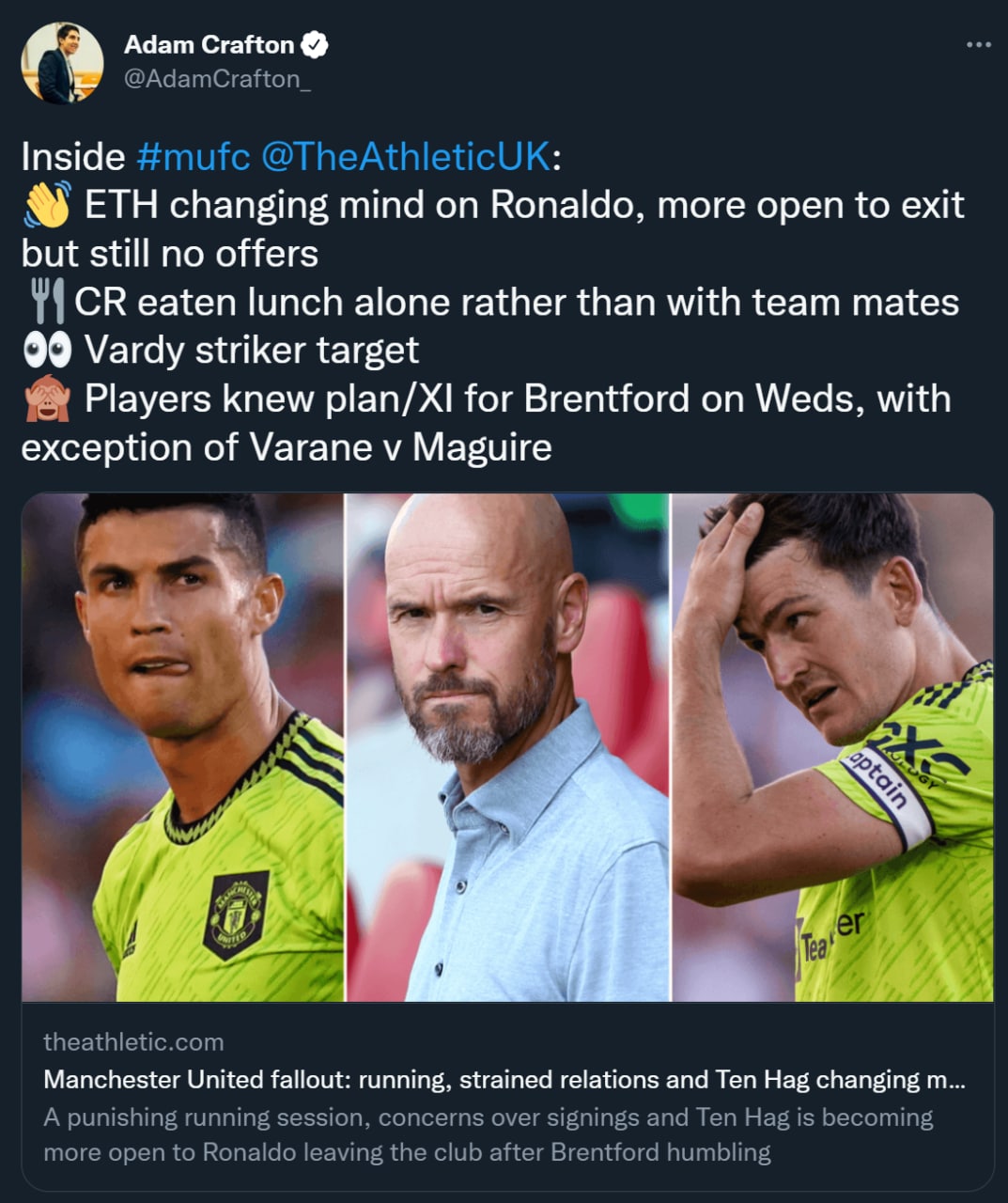Click the @AdamCrafton_ handle
The height and width of the screenshot is (1203, 1008).
tap(217, 79)
